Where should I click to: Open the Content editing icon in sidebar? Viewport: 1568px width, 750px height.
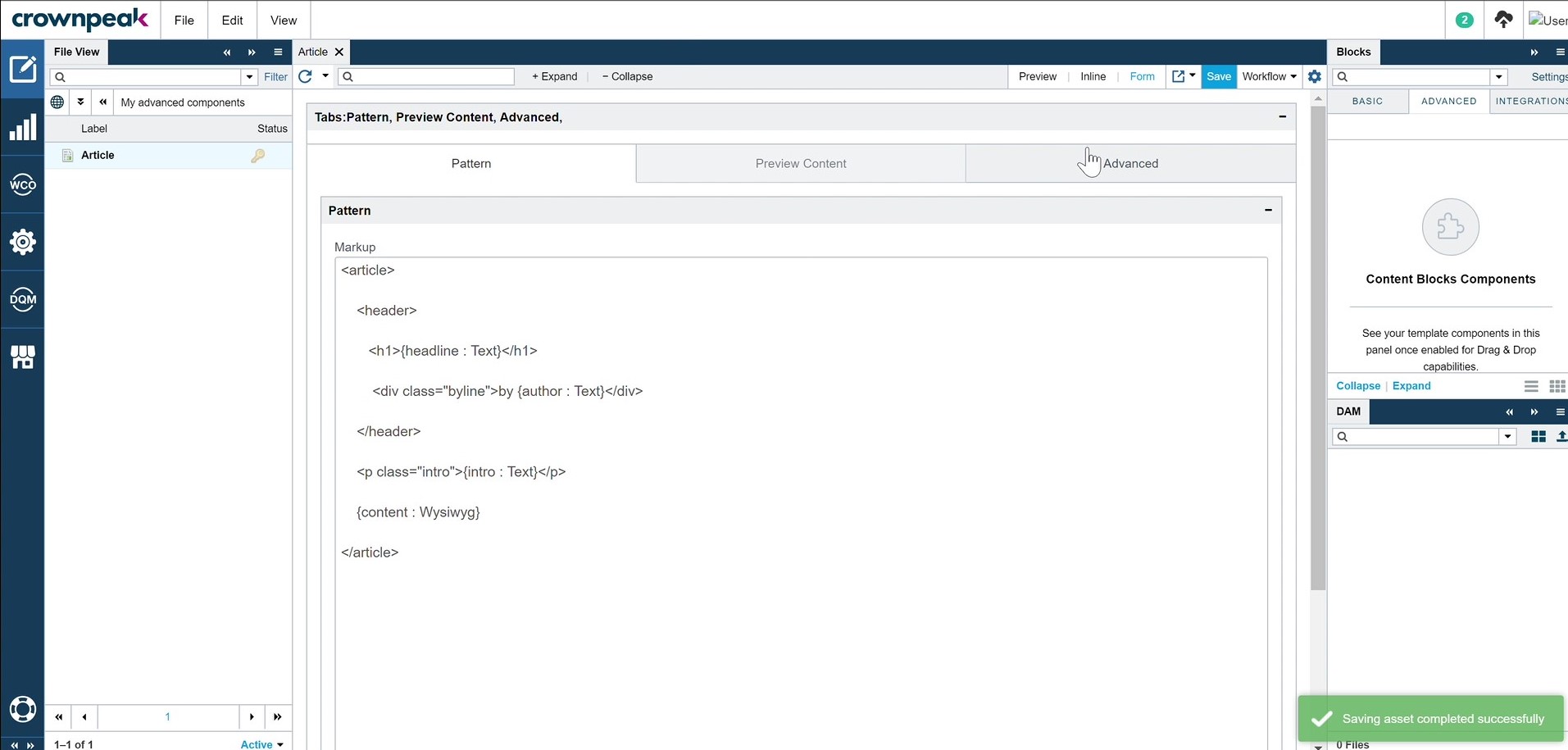[23, 69]
